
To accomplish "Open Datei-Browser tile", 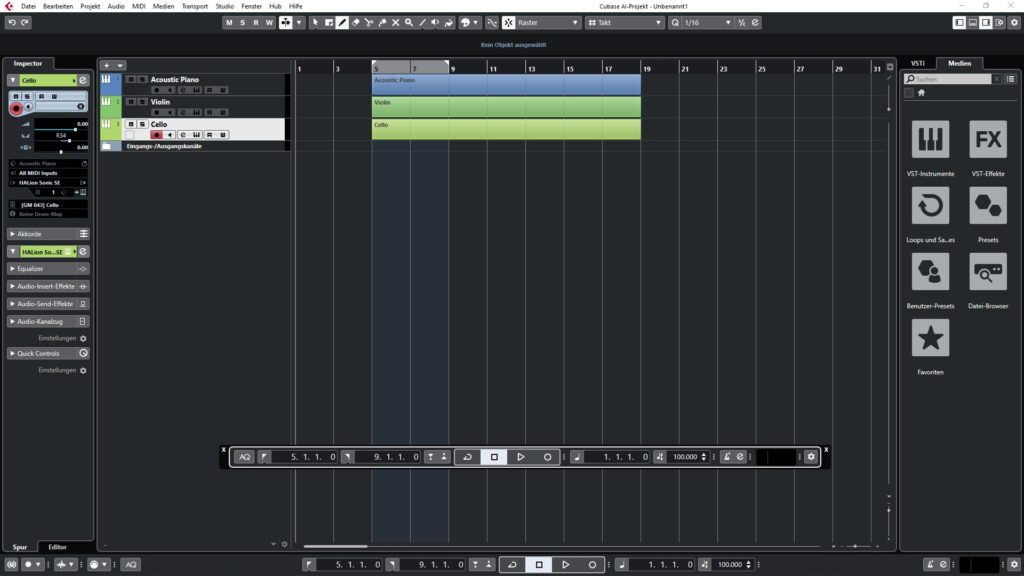I will [x=987, y=272].
